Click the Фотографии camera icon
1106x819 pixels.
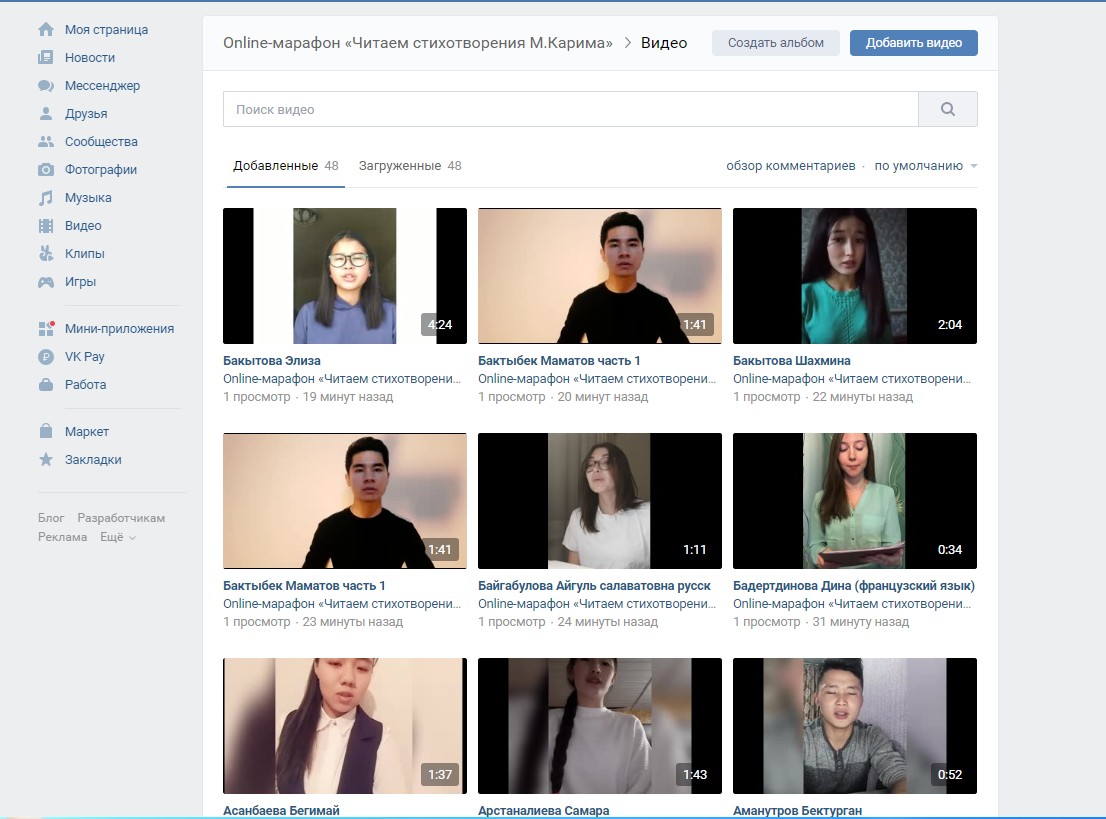pos(46,170)
